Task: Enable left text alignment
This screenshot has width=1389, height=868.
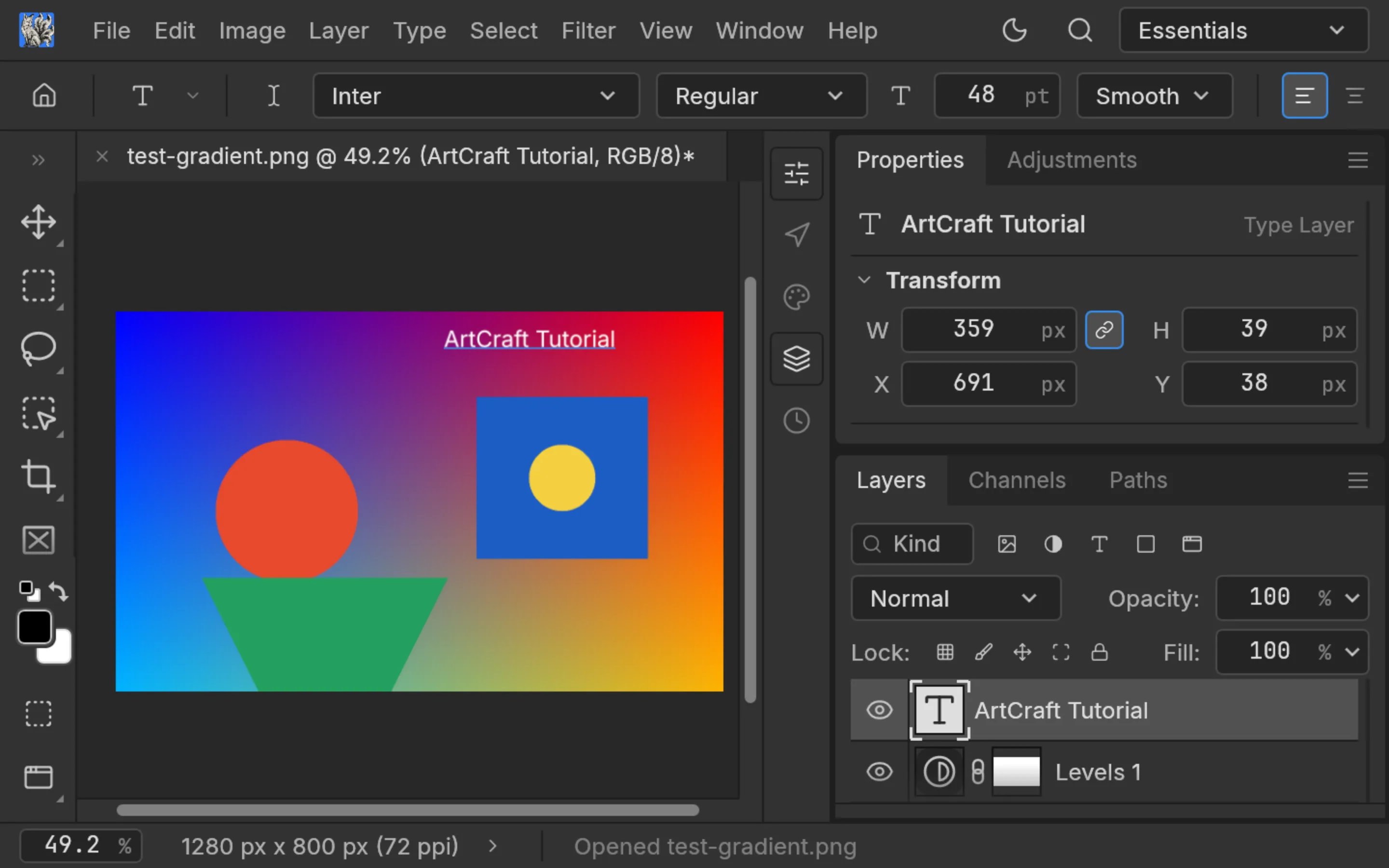Action: point(1304,95)
